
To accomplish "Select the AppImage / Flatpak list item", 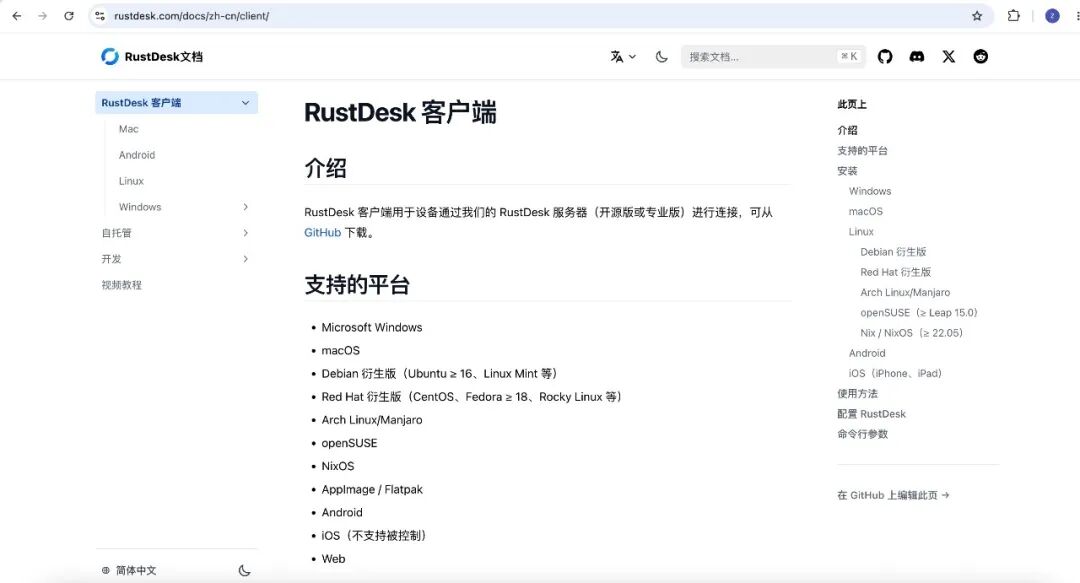I will [x=372, y=489].
